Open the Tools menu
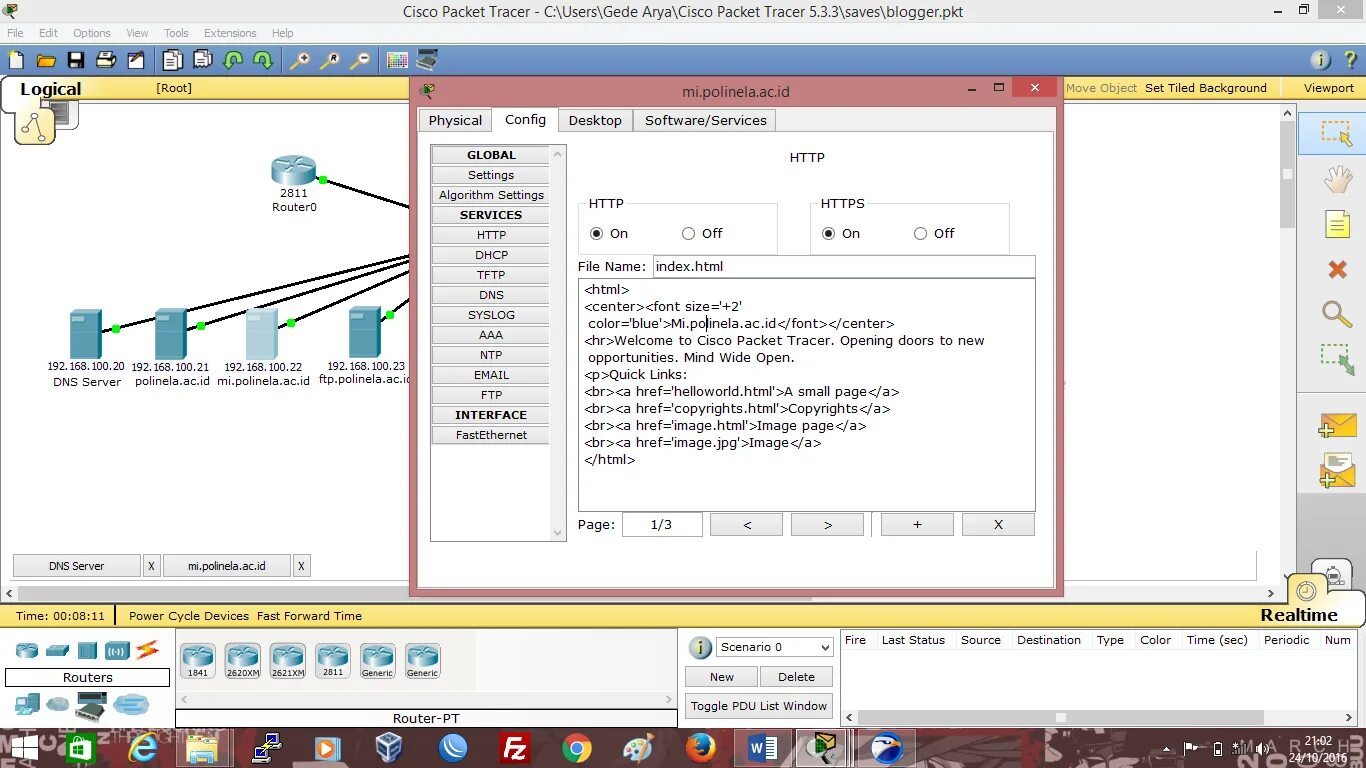 tap(176, 33)
